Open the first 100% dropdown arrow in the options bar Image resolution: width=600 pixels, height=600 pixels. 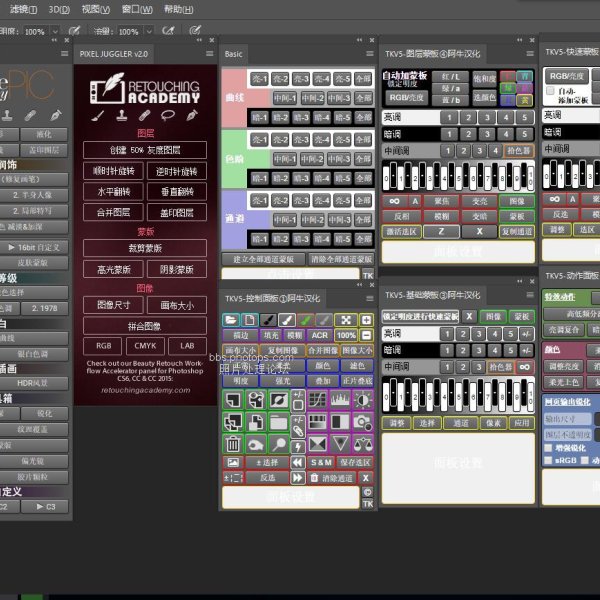point(55,31)
